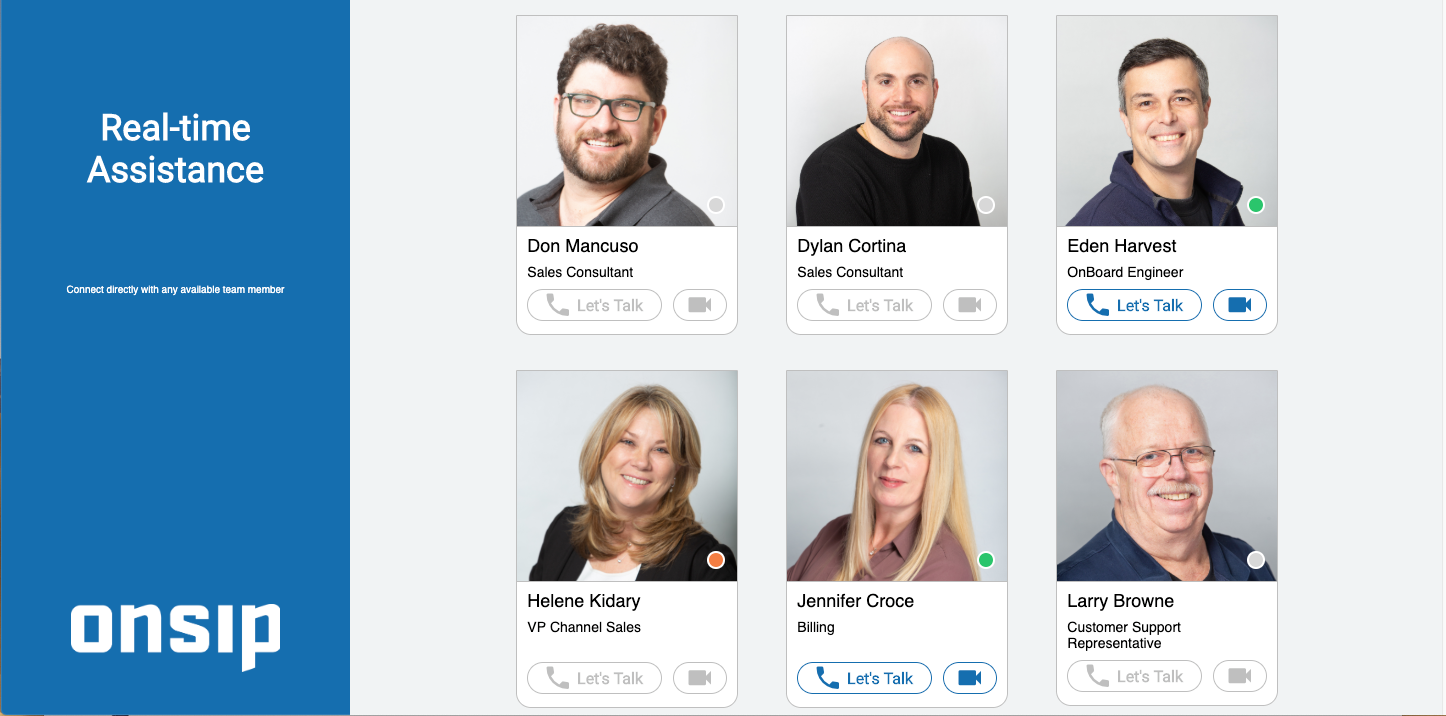The width and height of the screenshot is (1446, 716).
Task: Click Let's Talk under Helene Kidary
Action: pyautogui.click(x=594, y=678)
